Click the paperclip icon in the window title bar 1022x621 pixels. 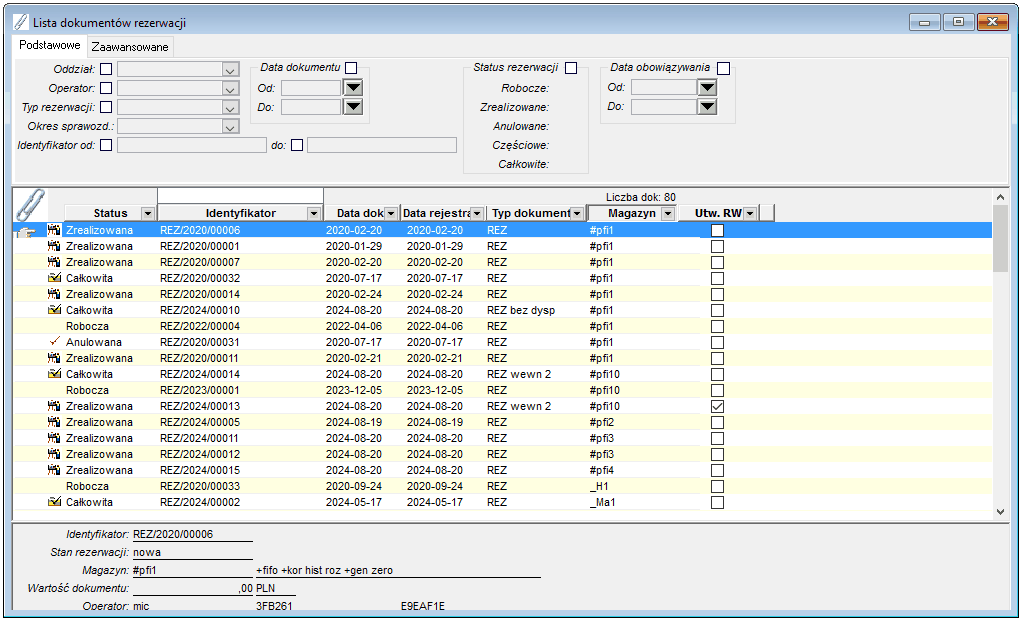coord(21,22)
